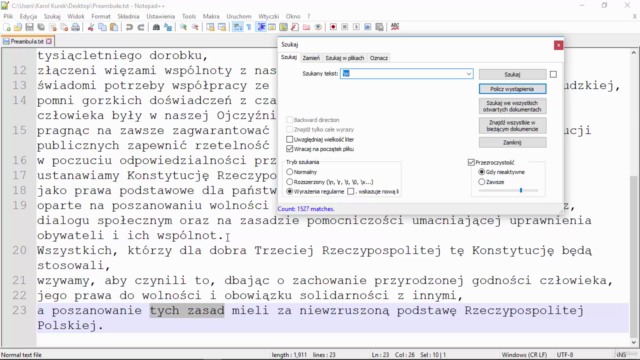Click the Zamknij button

[512, 142]
